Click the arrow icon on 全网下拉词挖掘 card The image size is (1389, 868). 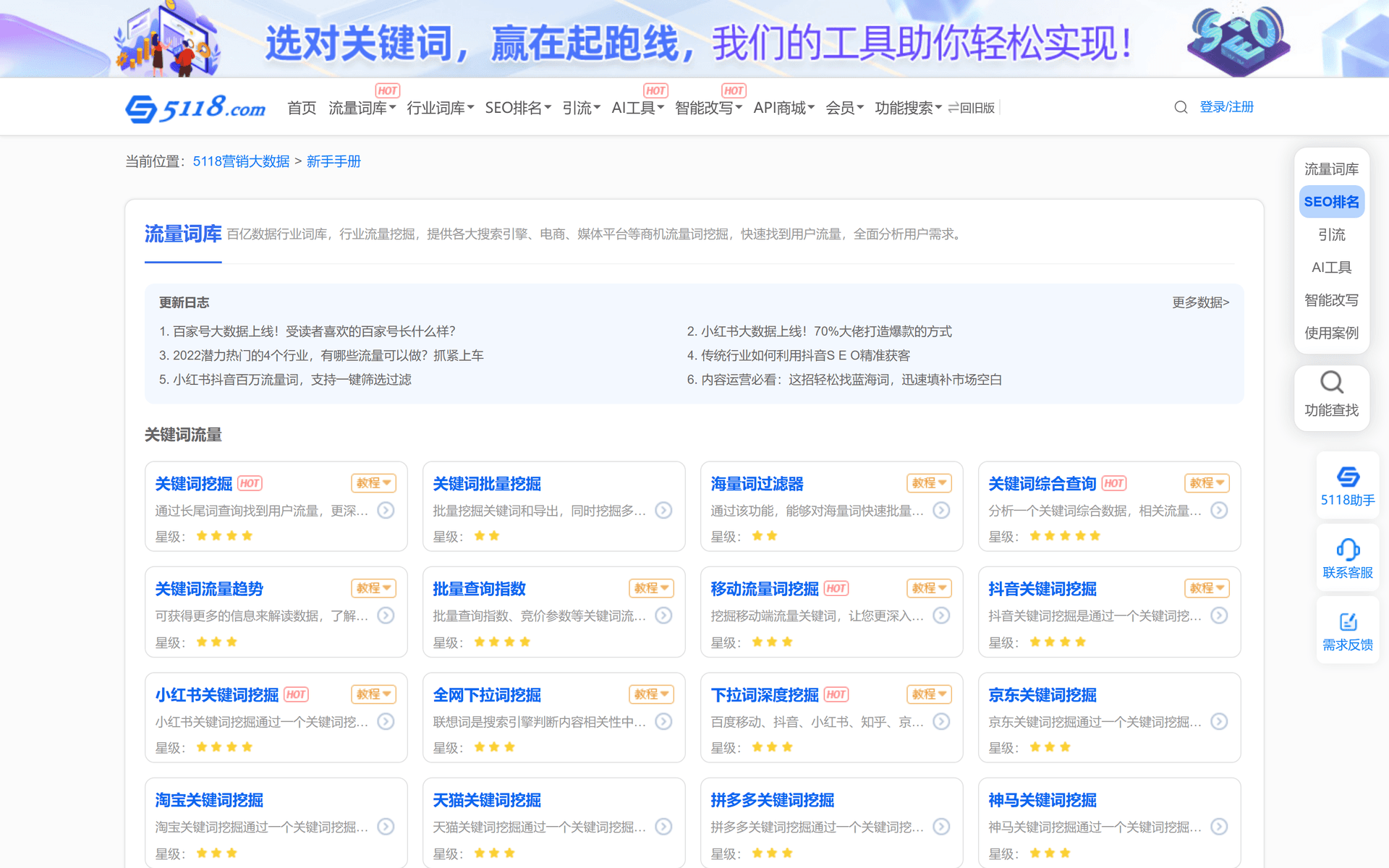pyautogui.click(x=663, y=721)
